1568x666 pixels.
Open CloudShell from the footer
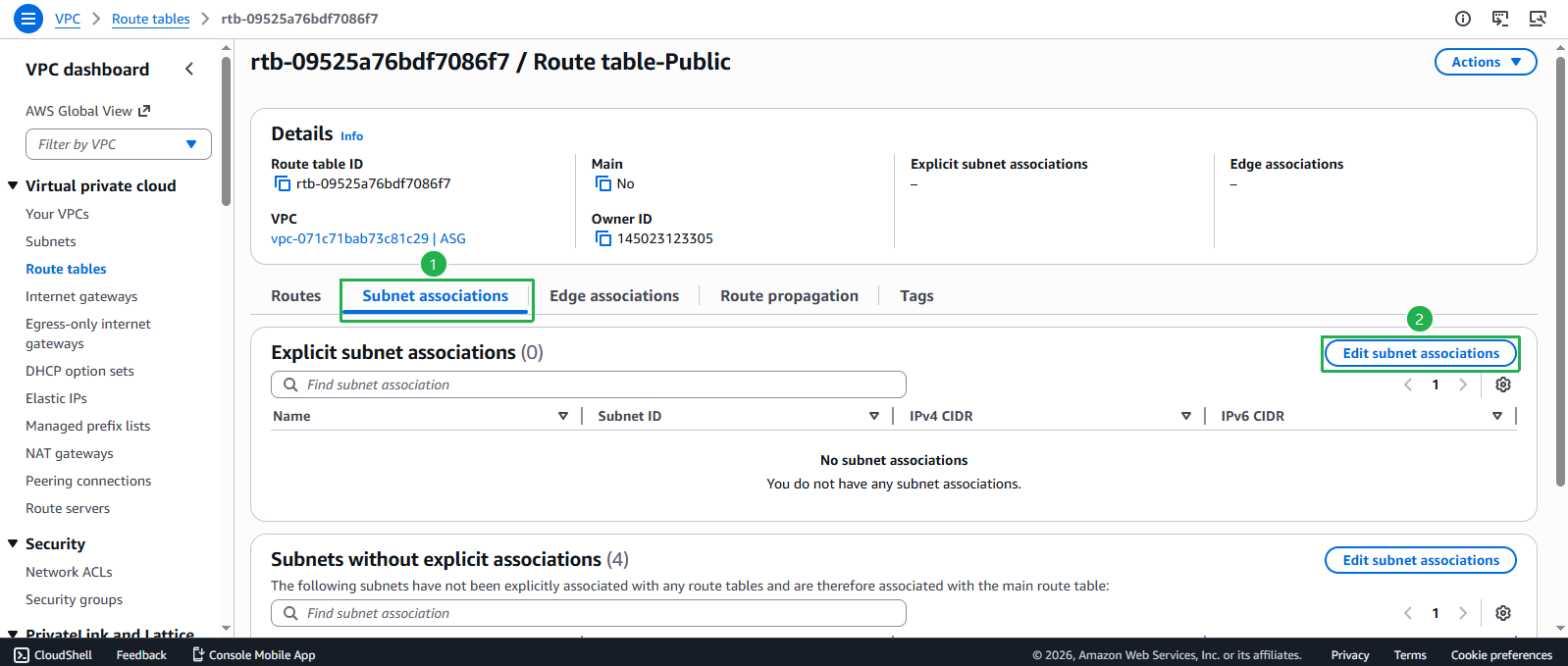point(53,654)
